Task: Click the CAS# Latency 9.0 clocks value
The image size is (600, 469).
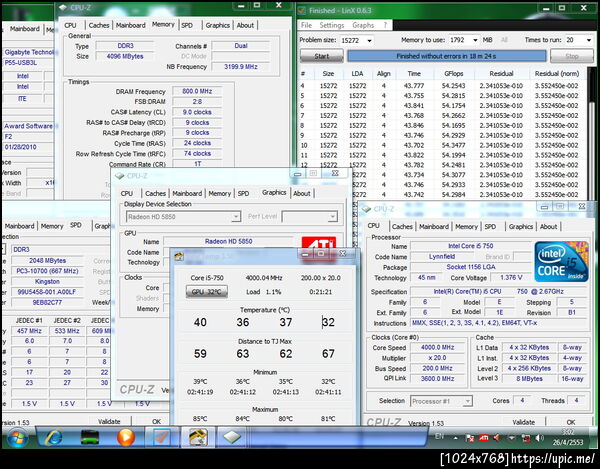Action: [x=197, y=112]
